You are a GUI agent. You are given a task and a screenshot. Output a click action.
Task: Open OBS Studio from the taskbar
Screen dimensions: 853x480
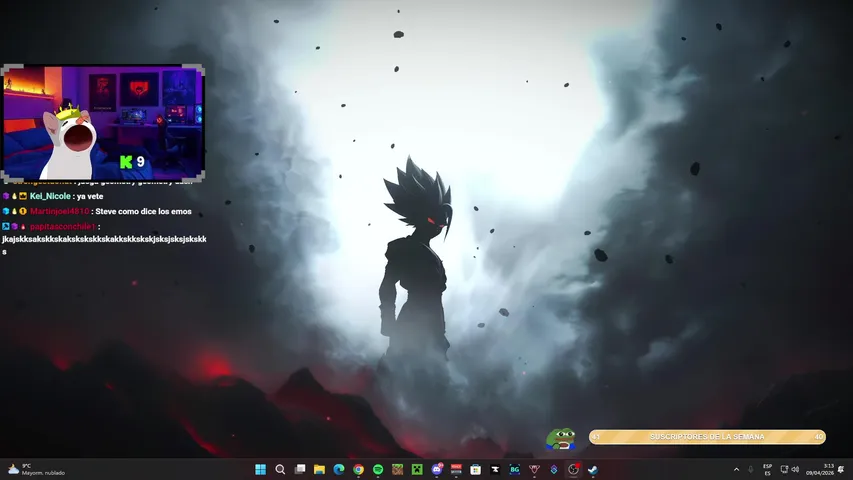[x=573, y=469]
